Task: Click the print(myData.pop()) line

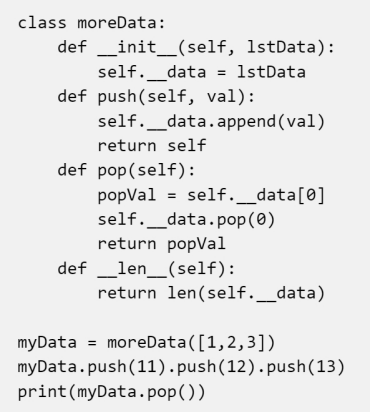Action: pos(112,392)
